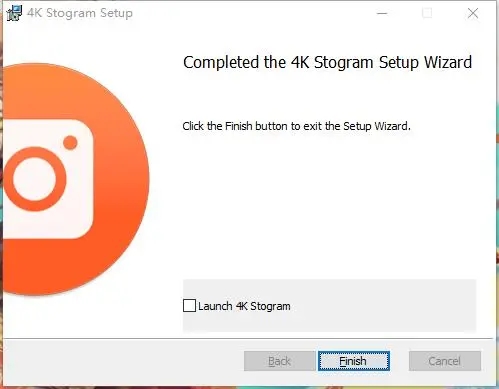This screenshot has height=389, width=499.
Task: Click the gray panel beside the launch checkbox
Action: (383, 306)
